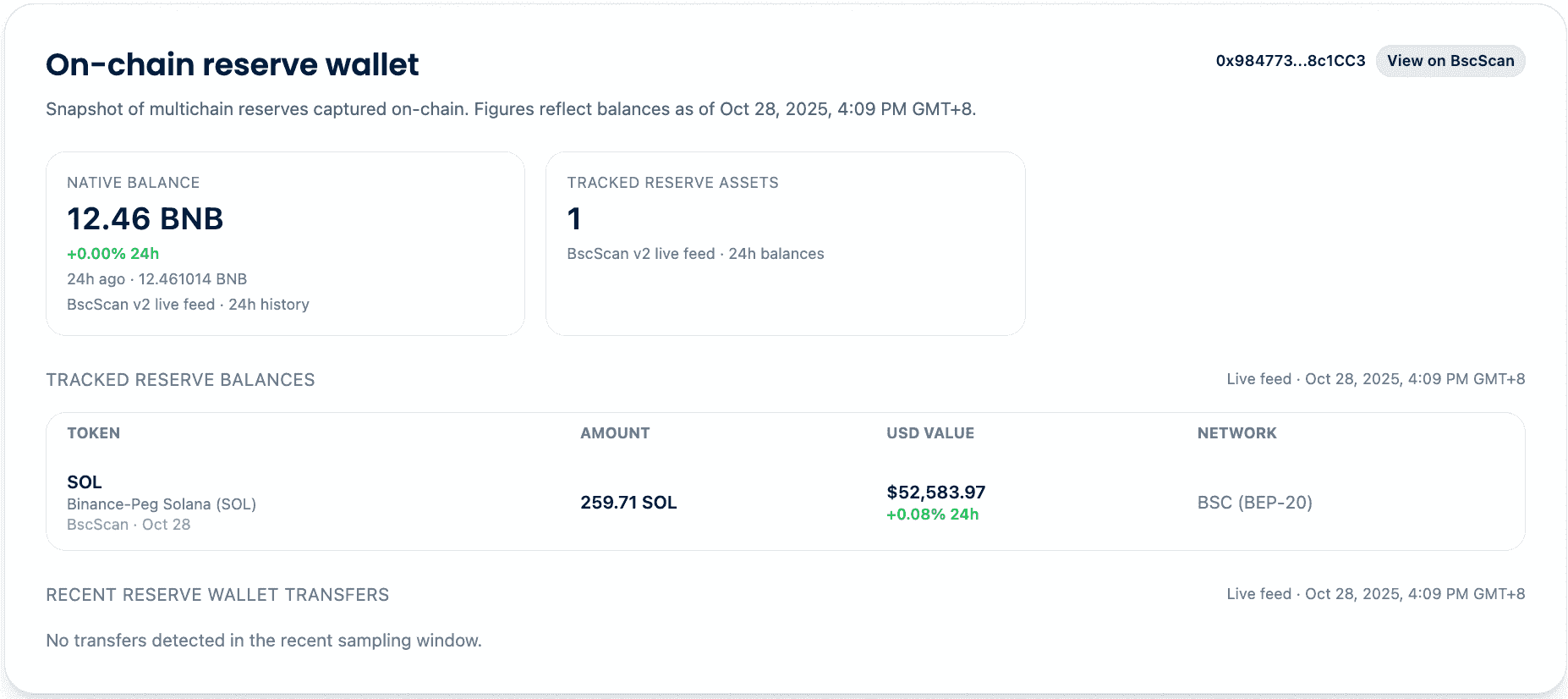The width and height of the screenshot is (1568, 699).
Task: Click the On-chain reserve wallet heading
Action: click(232, 64)
